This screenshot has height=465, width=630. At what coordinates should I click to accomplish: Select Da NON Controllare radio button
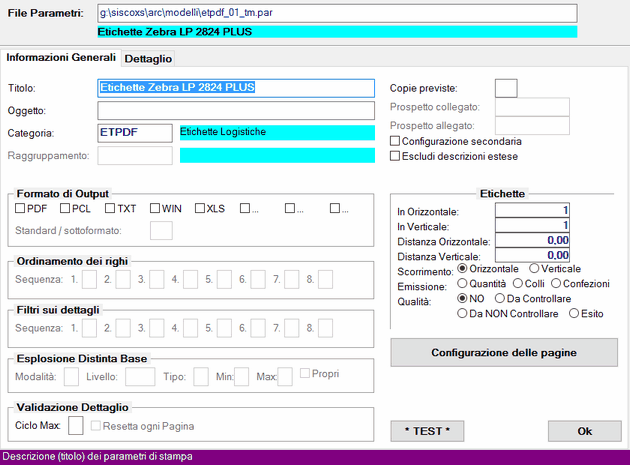point(462,313)
